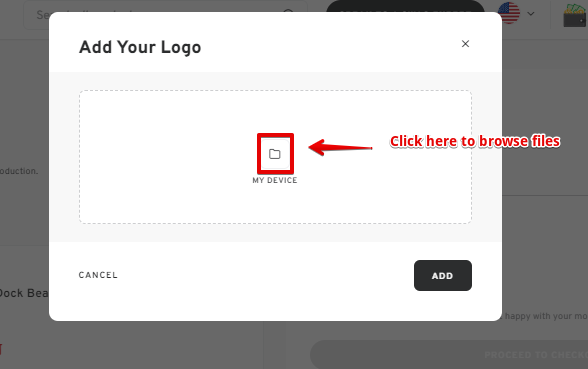The height and width of the screenshot is (369, 588).
Task: Click the dimmed Proceed to Checkout button
Action: coord(449,354)
